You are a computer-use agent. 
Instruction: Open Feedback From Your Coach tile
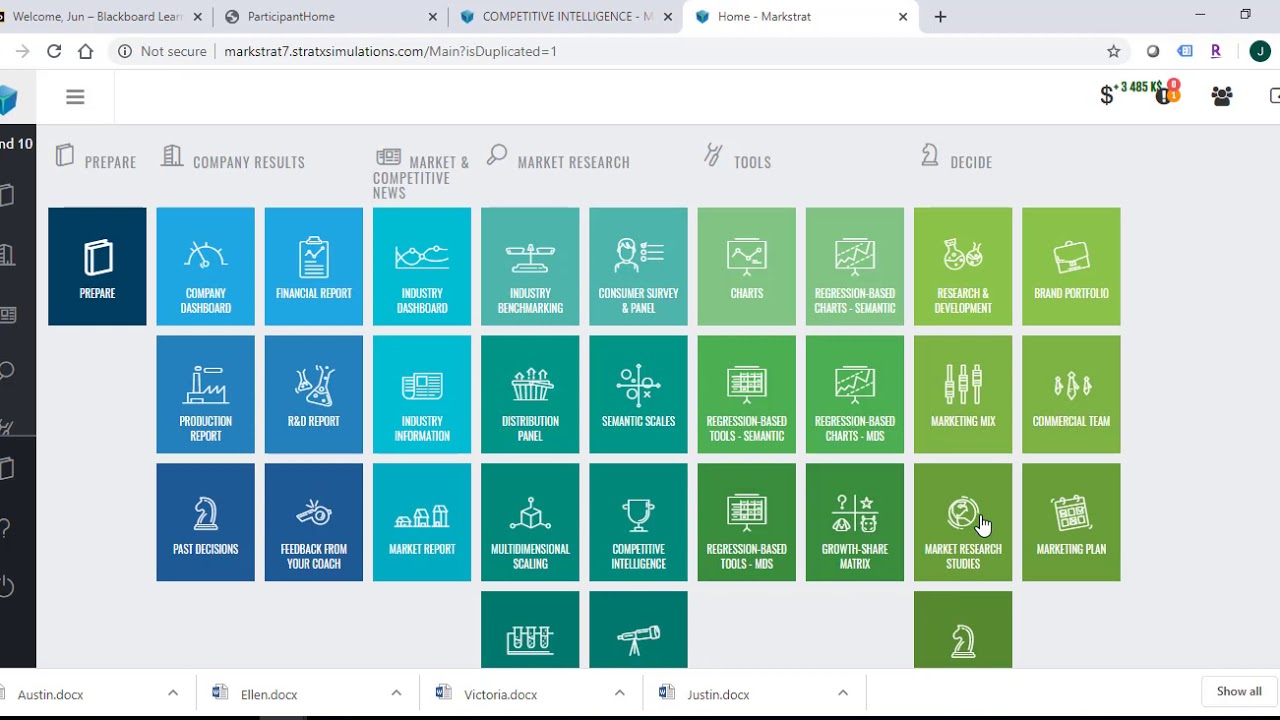[314, 522]
